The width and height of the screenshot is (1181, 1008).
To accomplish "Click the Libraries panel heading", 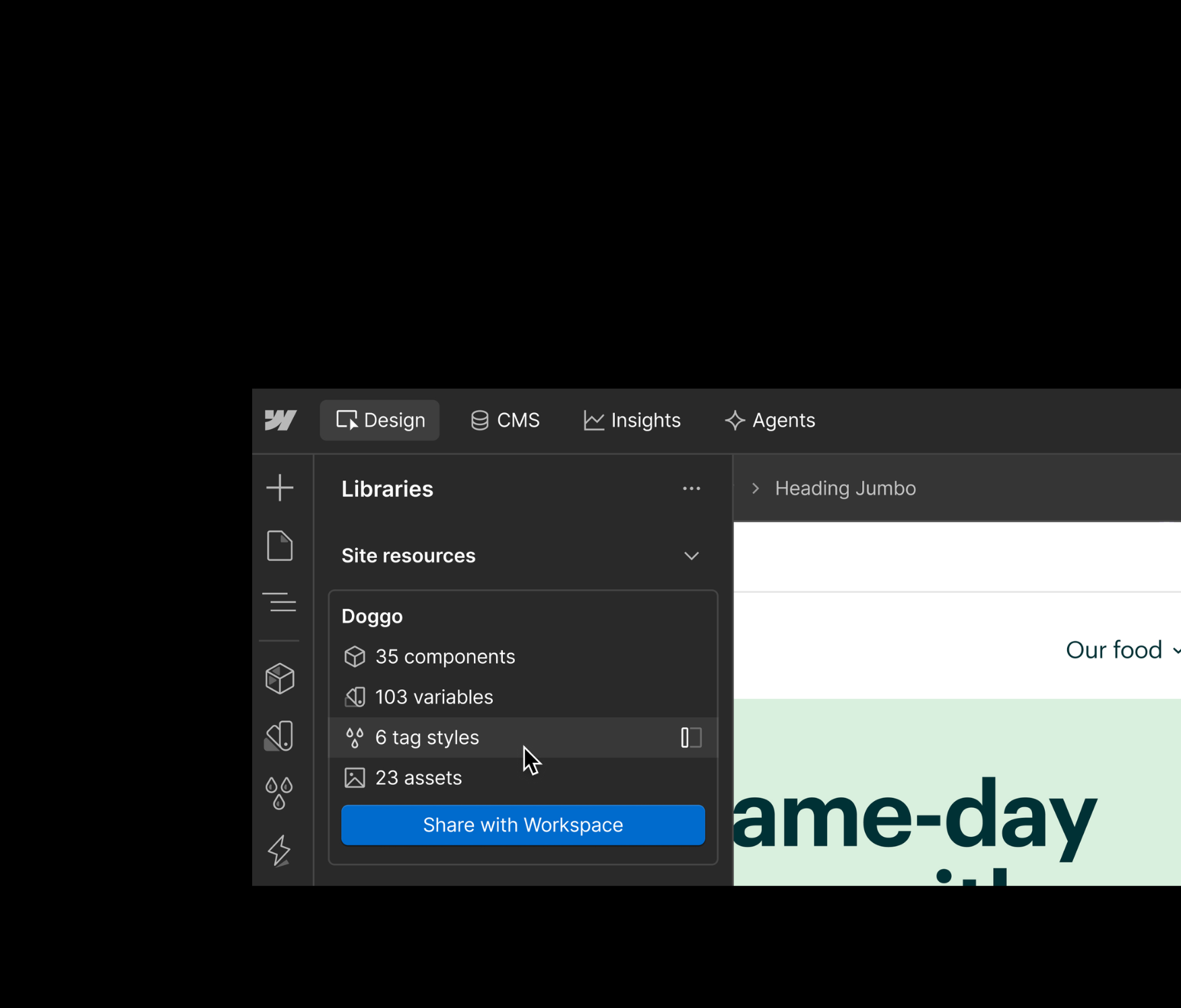I will [x=387, y=489].
